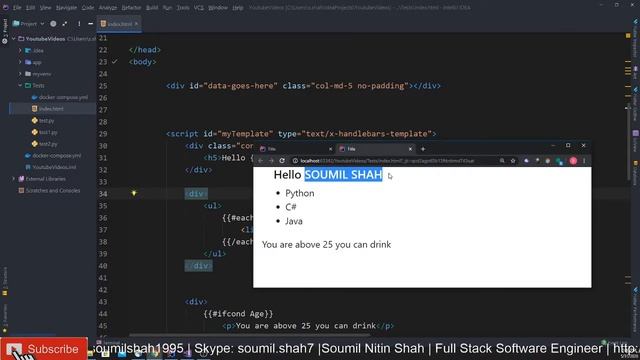Click the zoom magnifier icon in address bar

pyautogui.click(x=502, y=161)
